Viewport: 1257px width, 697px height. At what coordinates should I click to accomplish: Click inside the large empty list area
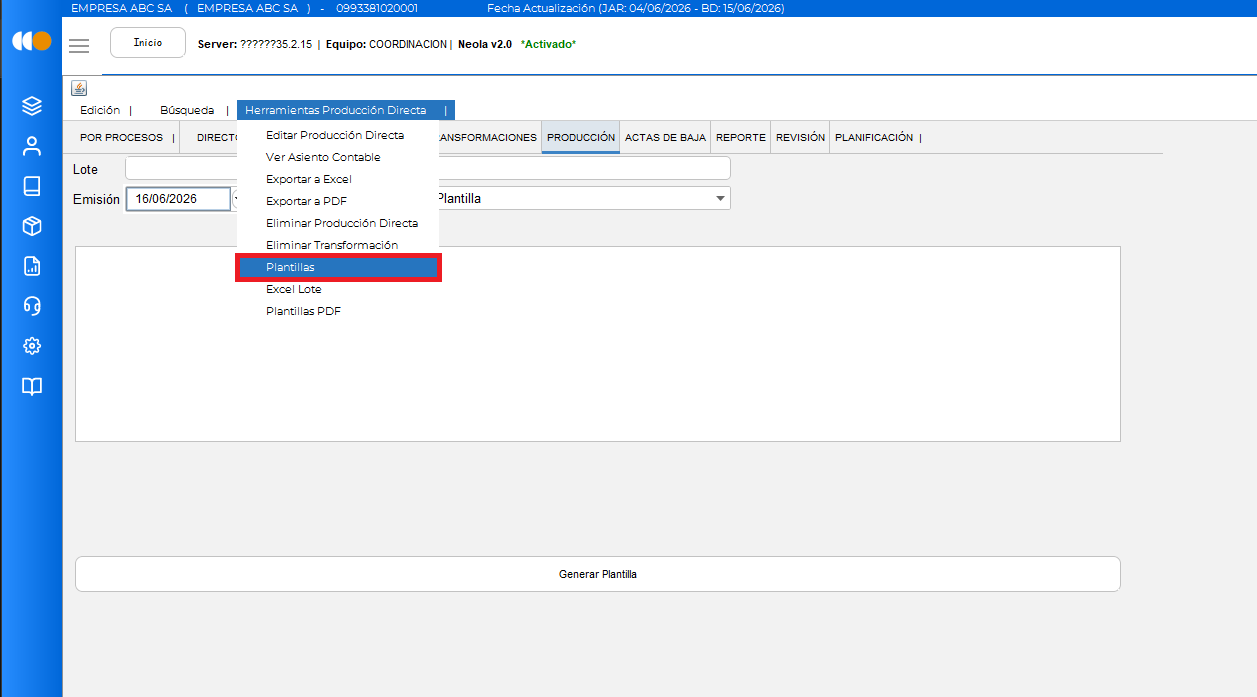[x=598, y=344]
